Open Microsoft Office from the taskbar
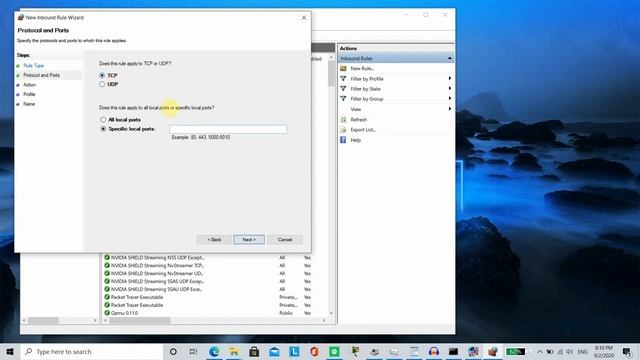Image resolution: width=640 pixels, height=360 pixels. [314, 351]
